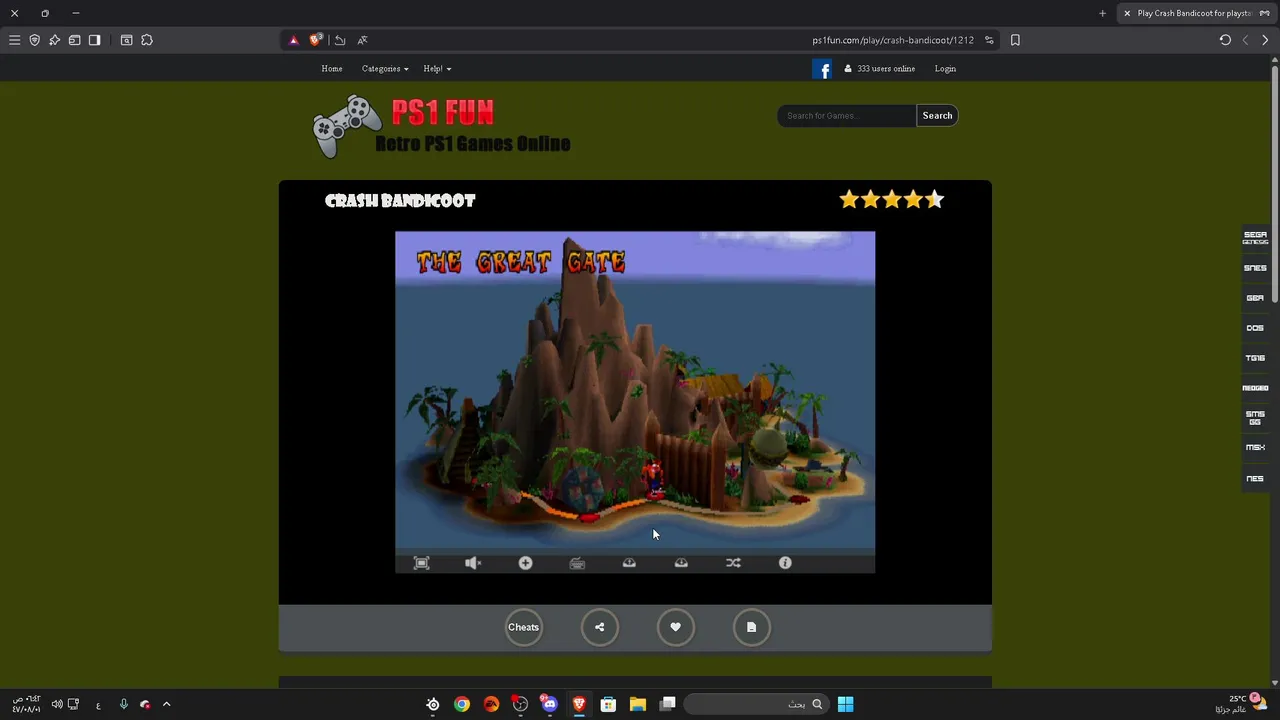Unmute the emulator sound

point(473,563)
